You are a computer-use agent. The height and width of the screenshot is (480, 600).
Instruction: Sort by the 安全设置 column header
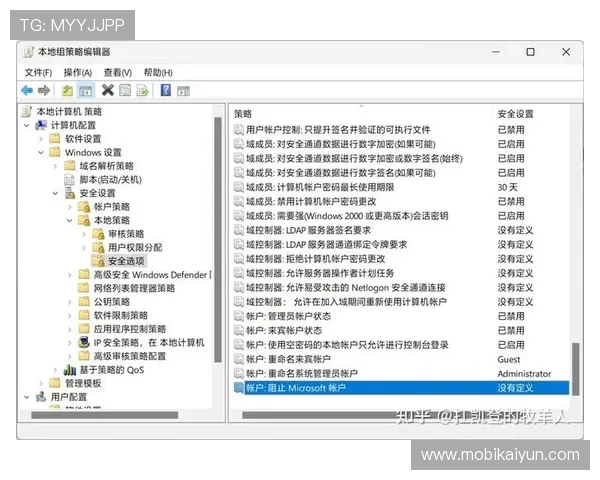click(515, 114)
